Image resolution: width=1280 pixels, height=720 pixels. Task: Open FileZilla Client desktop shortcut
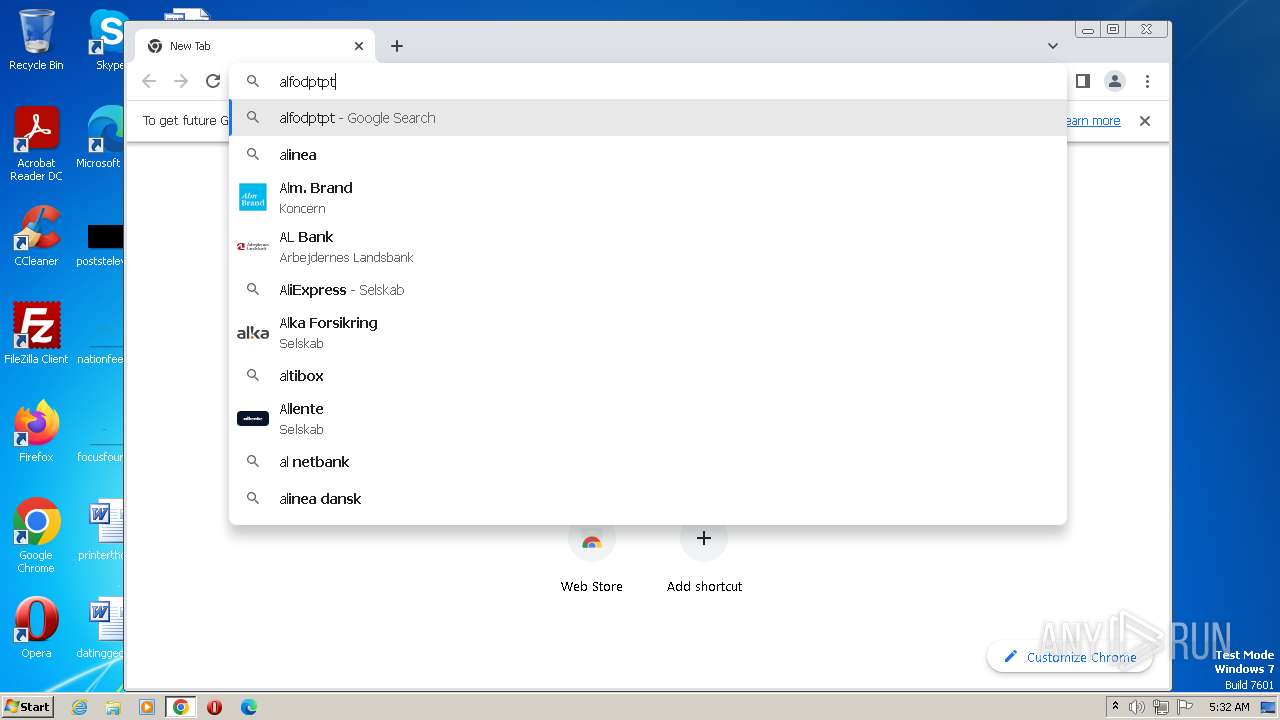click(36, 333)
